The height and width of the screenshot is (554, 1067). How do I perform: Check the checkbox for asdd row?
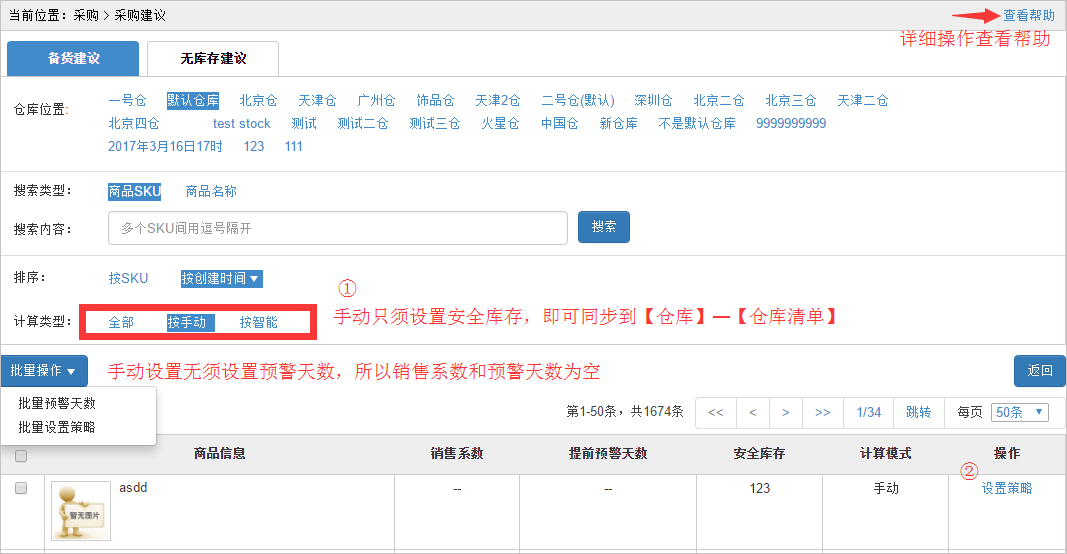coord(21,488)
